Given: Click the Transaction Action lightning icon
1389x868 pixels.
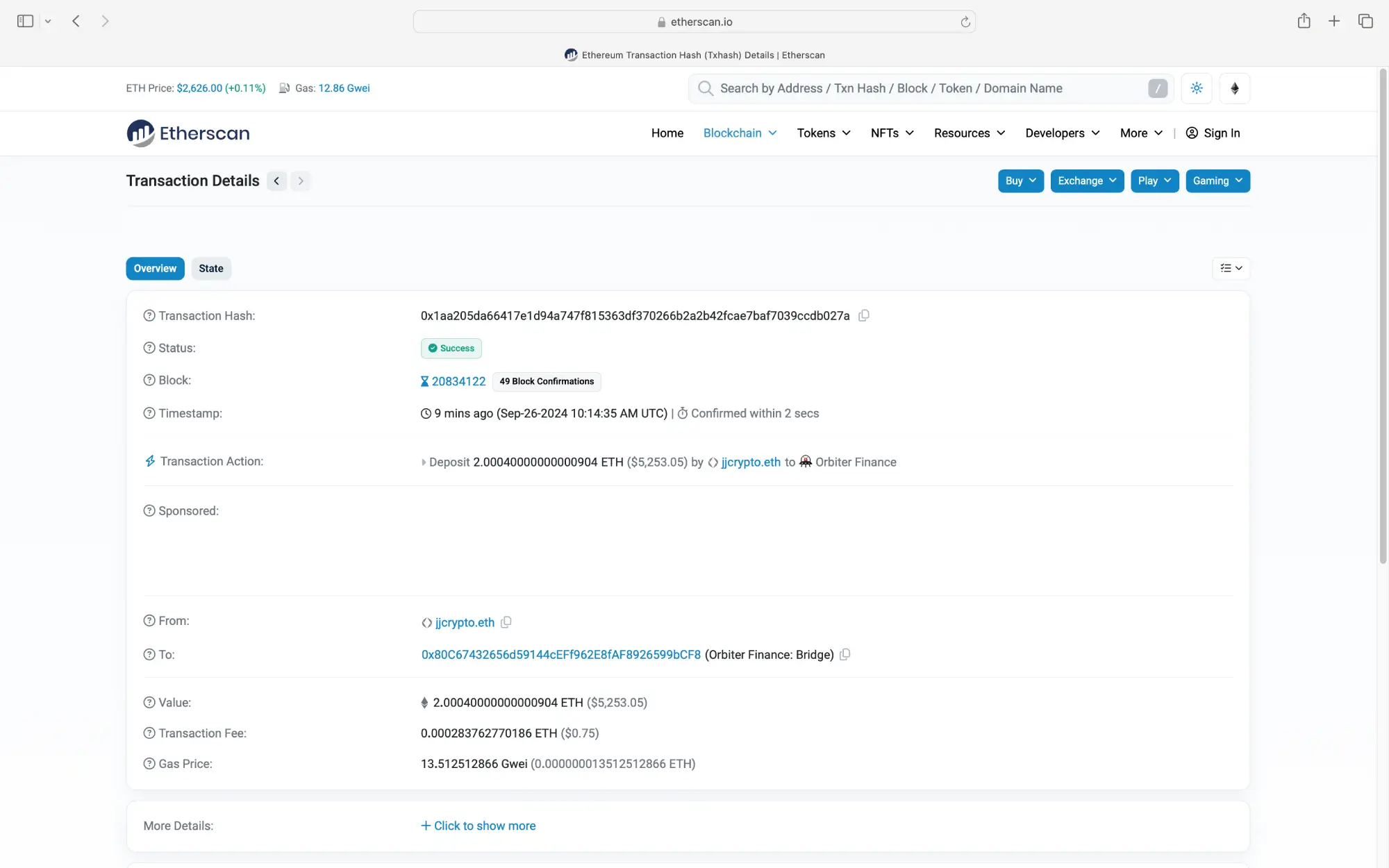Looking at the screenshot, I should click(150, 461).
